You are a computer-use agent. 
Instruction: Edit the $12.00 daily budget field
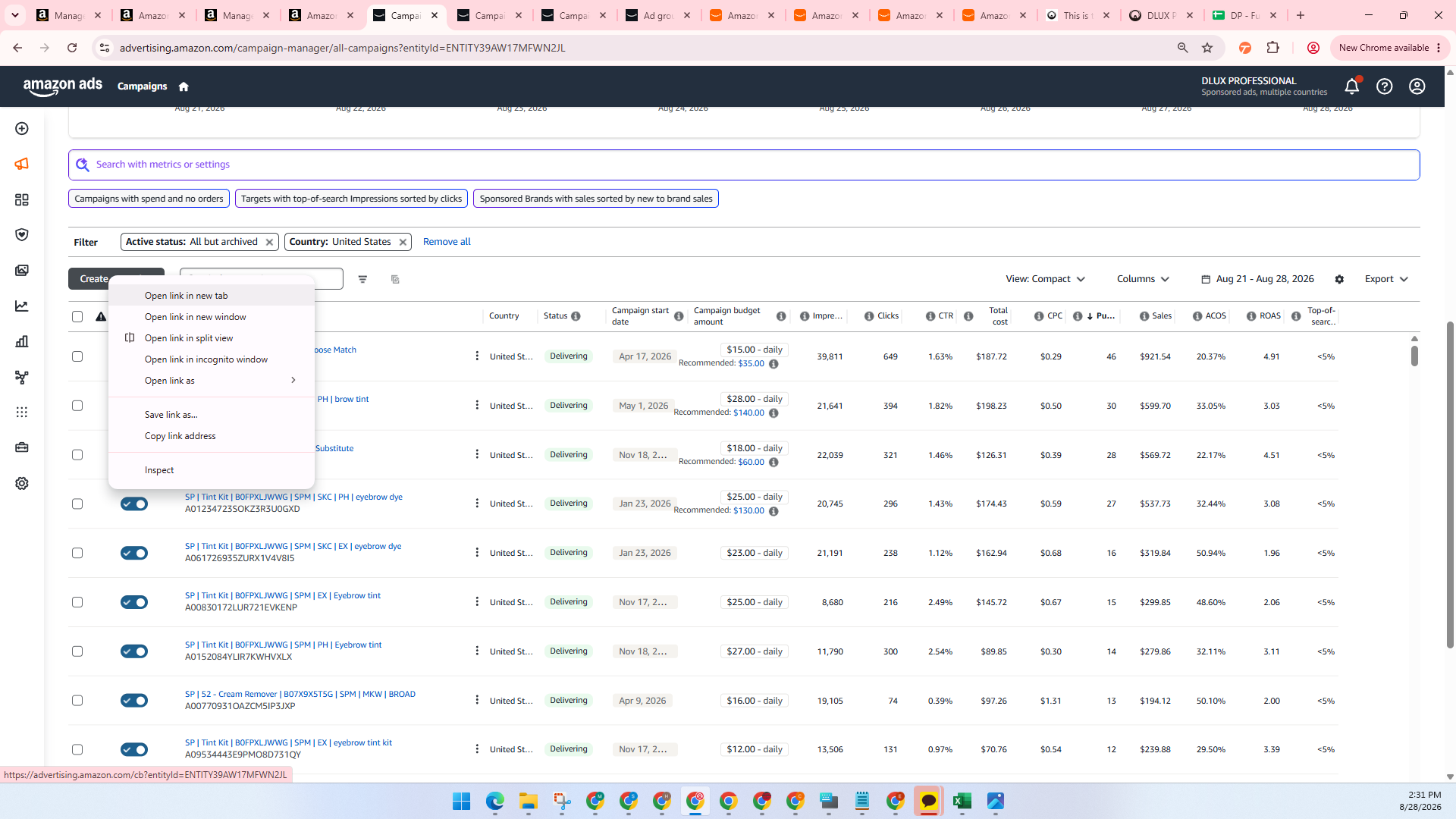point(755,749)
